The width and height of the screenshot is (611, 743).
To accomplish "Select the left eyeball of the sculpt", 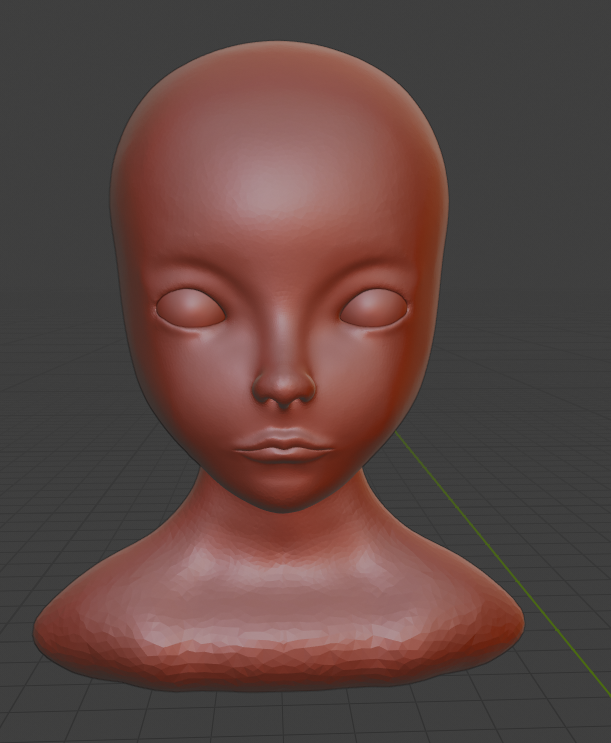I will [191, 308].
